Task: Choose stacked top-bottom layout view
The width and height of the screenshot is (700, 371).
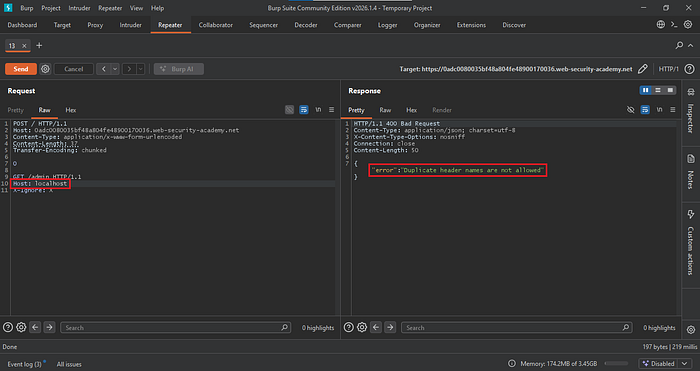Action: (658, 90)
